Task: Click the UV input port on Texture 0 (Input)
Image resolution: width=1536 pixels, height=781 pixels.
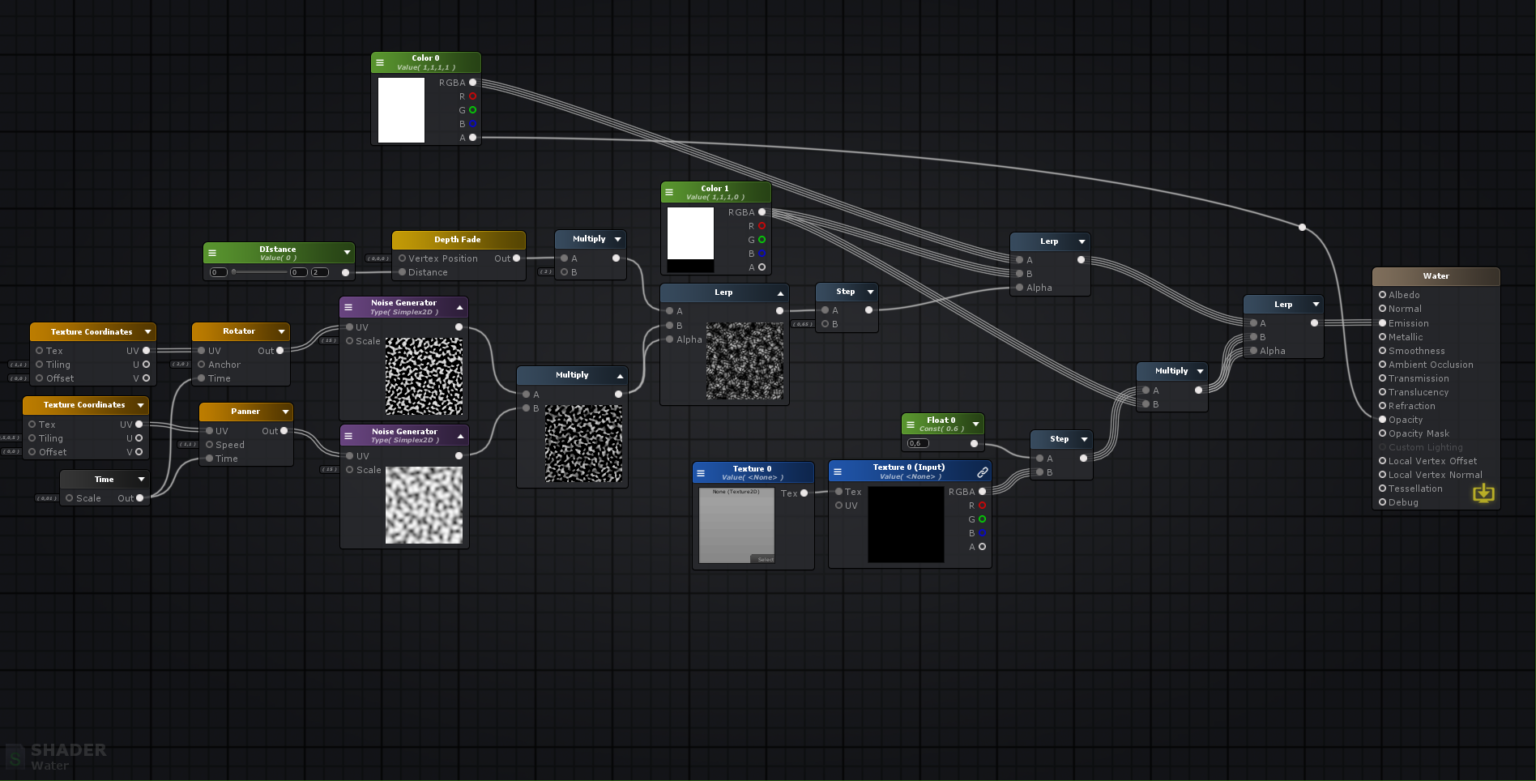Action: coord(838,506)
